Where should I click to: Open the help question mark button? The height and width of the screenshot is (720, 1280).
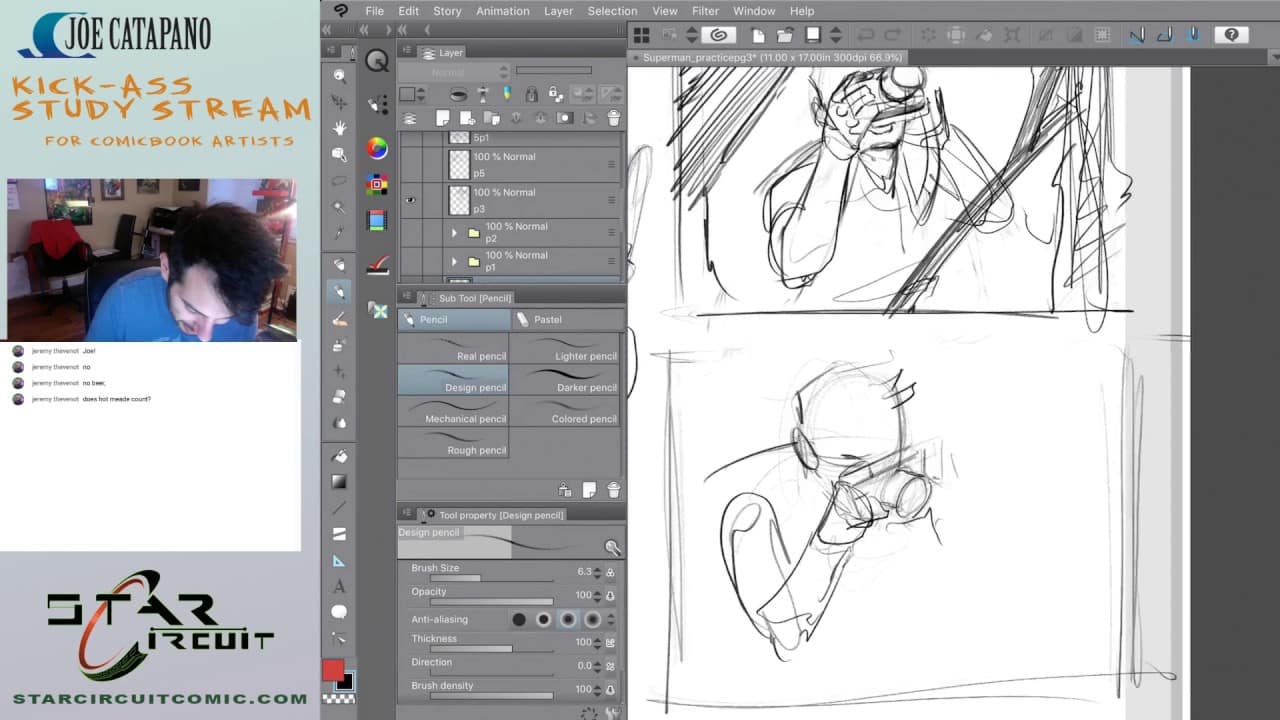point(1231,35)
